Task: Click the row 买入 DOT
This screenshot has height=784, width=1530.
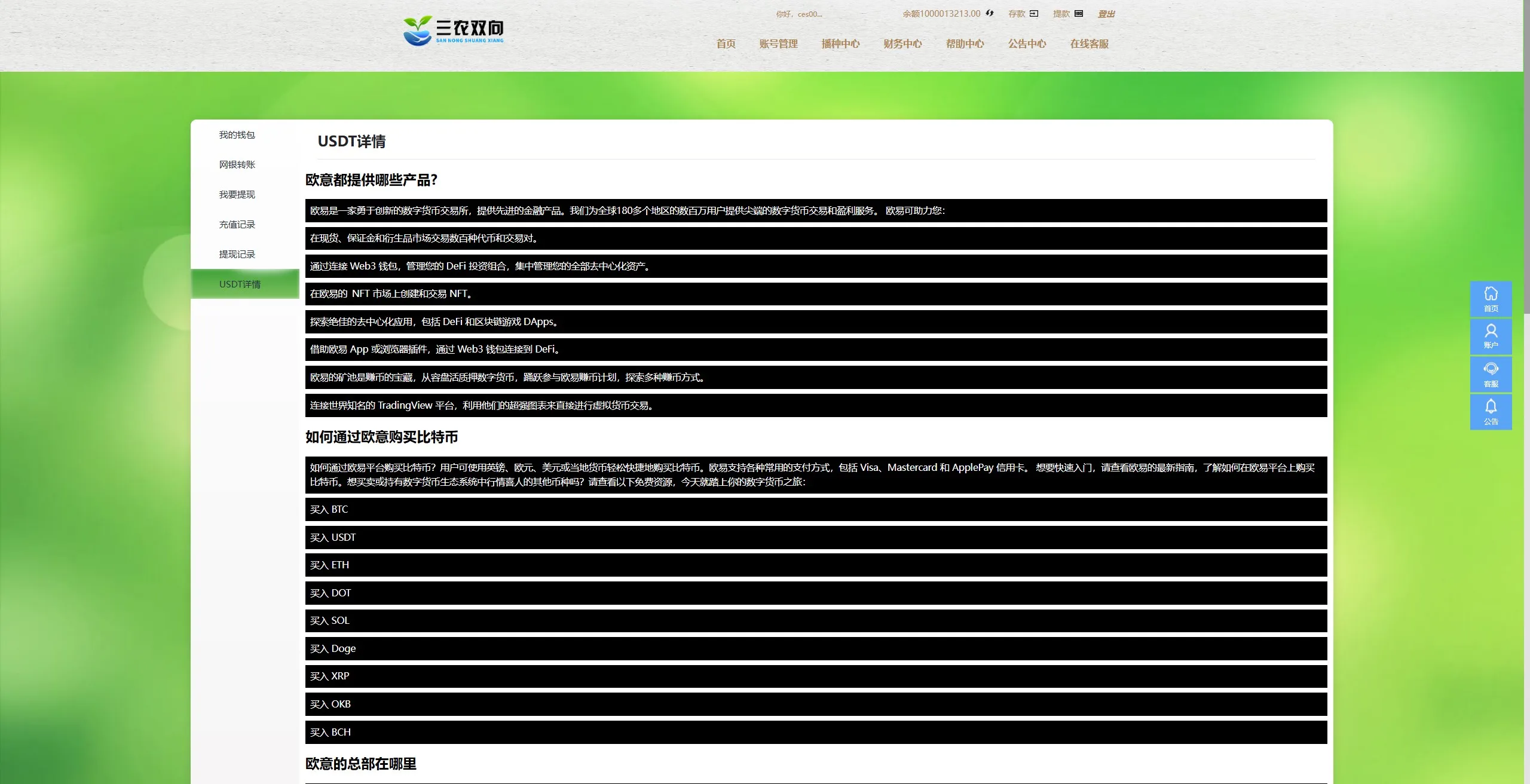Action: (816, 593)
